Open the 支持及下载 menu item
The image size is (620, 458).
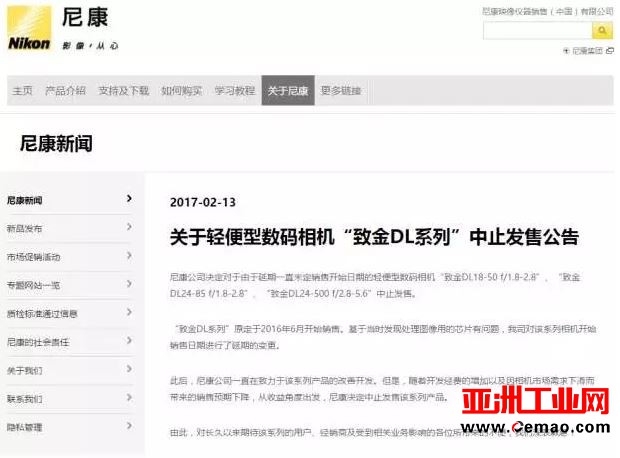pyautogui.click(x=123, y=91)
